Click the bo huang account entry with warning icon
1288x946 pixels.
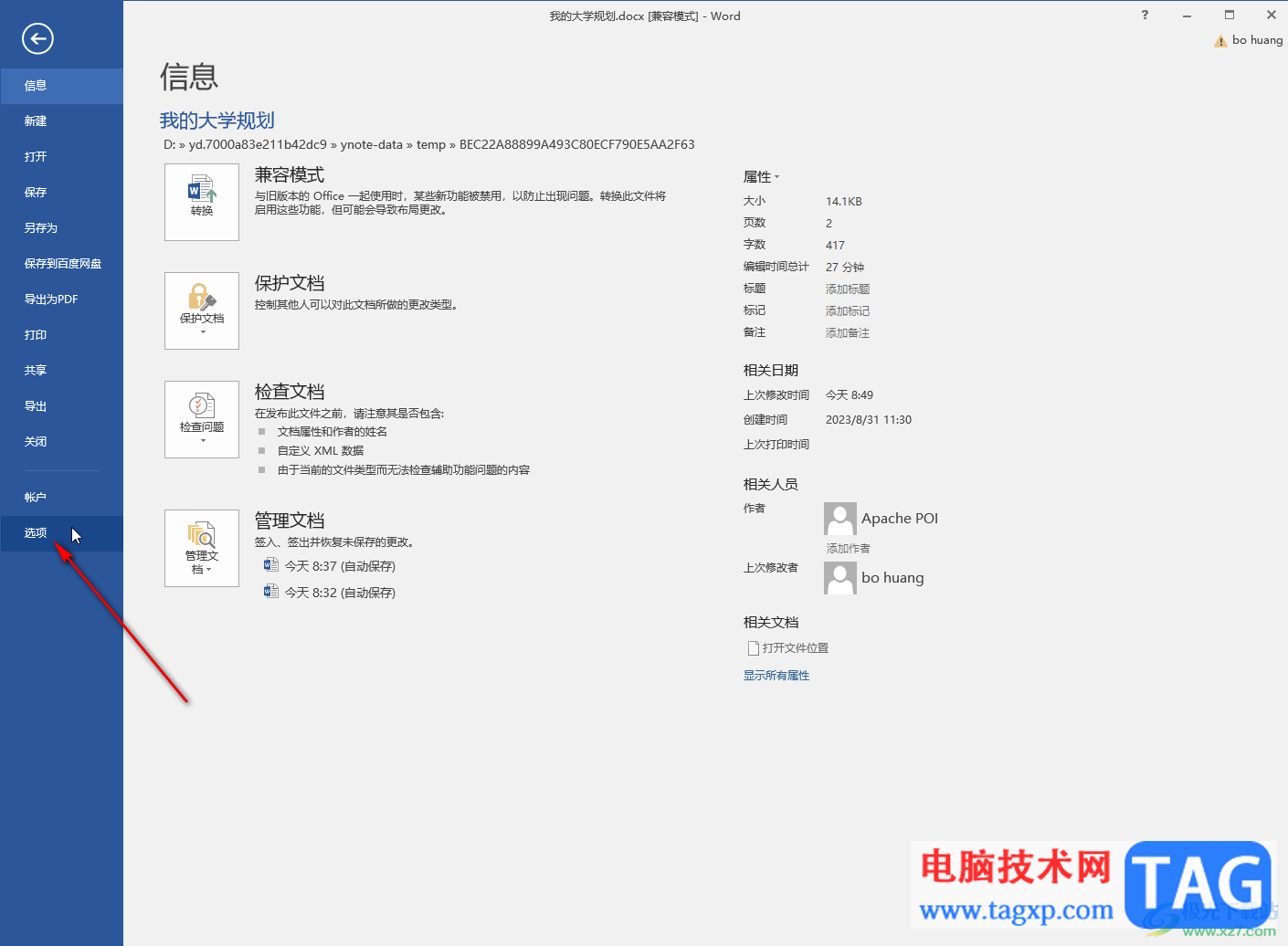tap(1249, 40)
